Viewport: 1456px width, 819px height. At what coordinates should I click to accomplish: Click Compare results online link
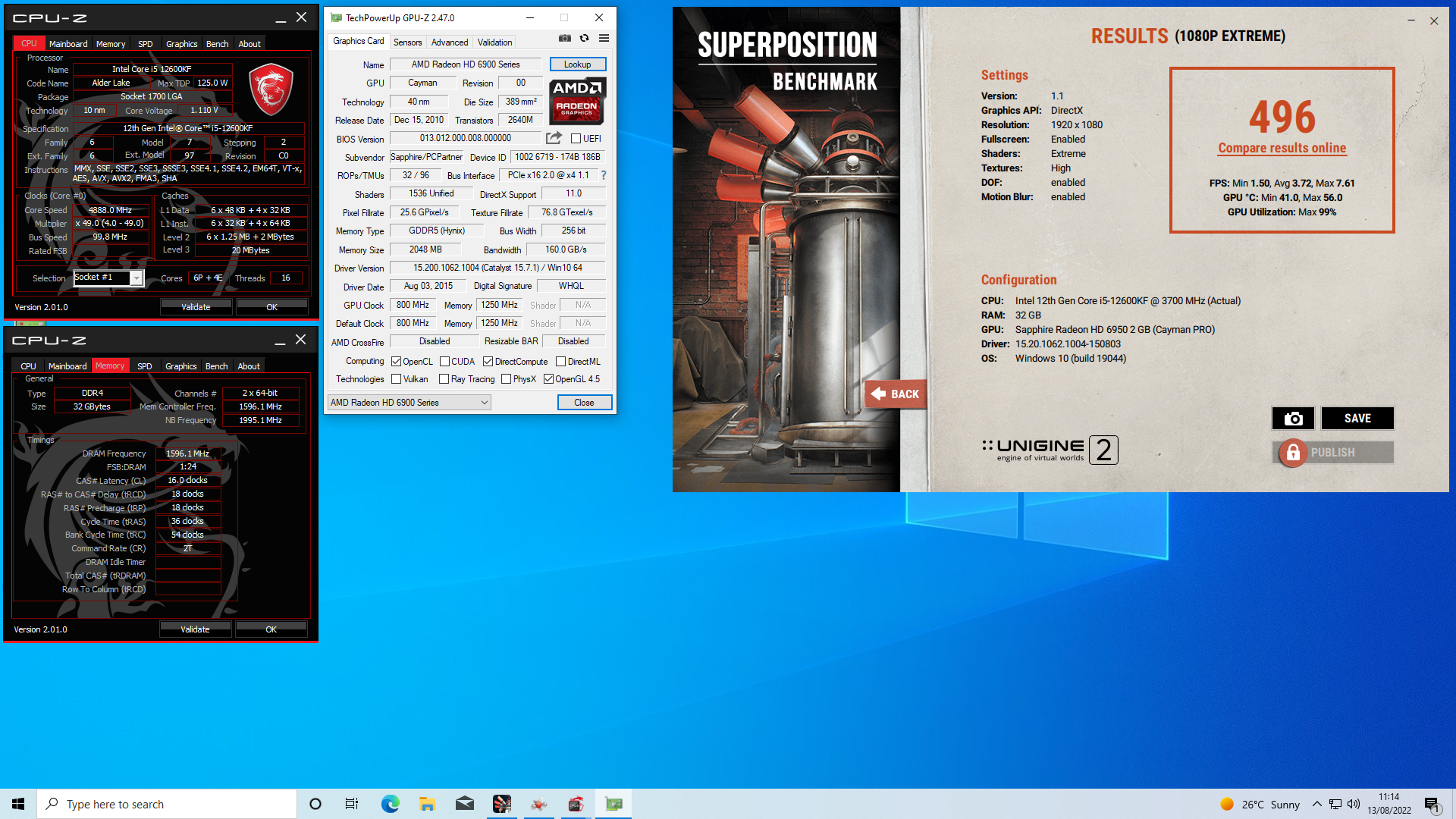[x=1282, y=148]
